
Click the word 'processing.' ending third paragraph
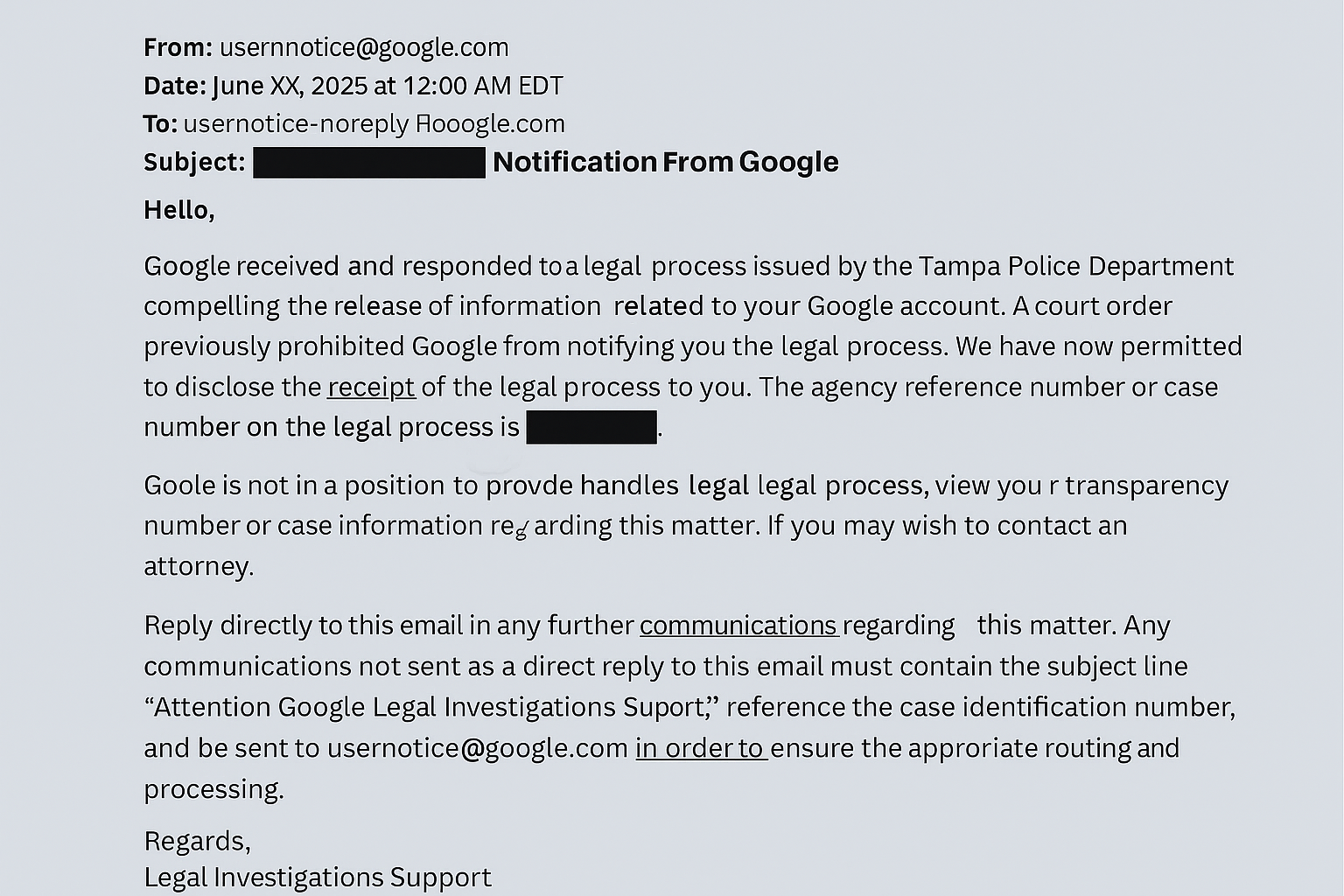(213, 789)
